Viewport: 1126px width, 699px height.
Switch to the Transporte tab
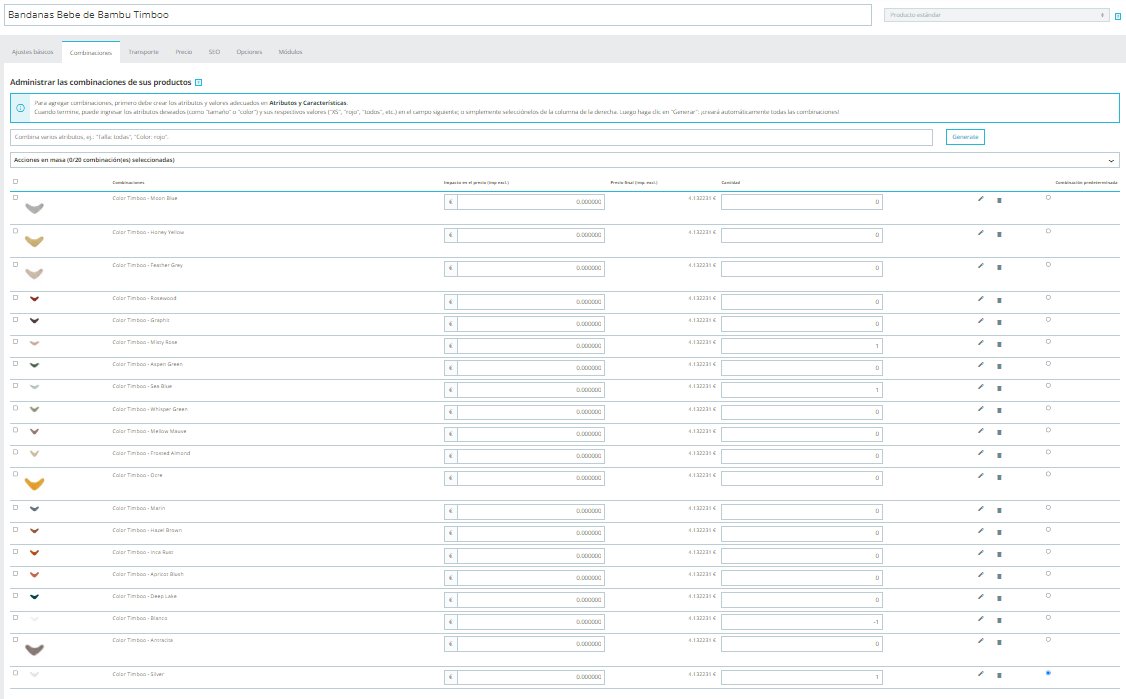144,52
